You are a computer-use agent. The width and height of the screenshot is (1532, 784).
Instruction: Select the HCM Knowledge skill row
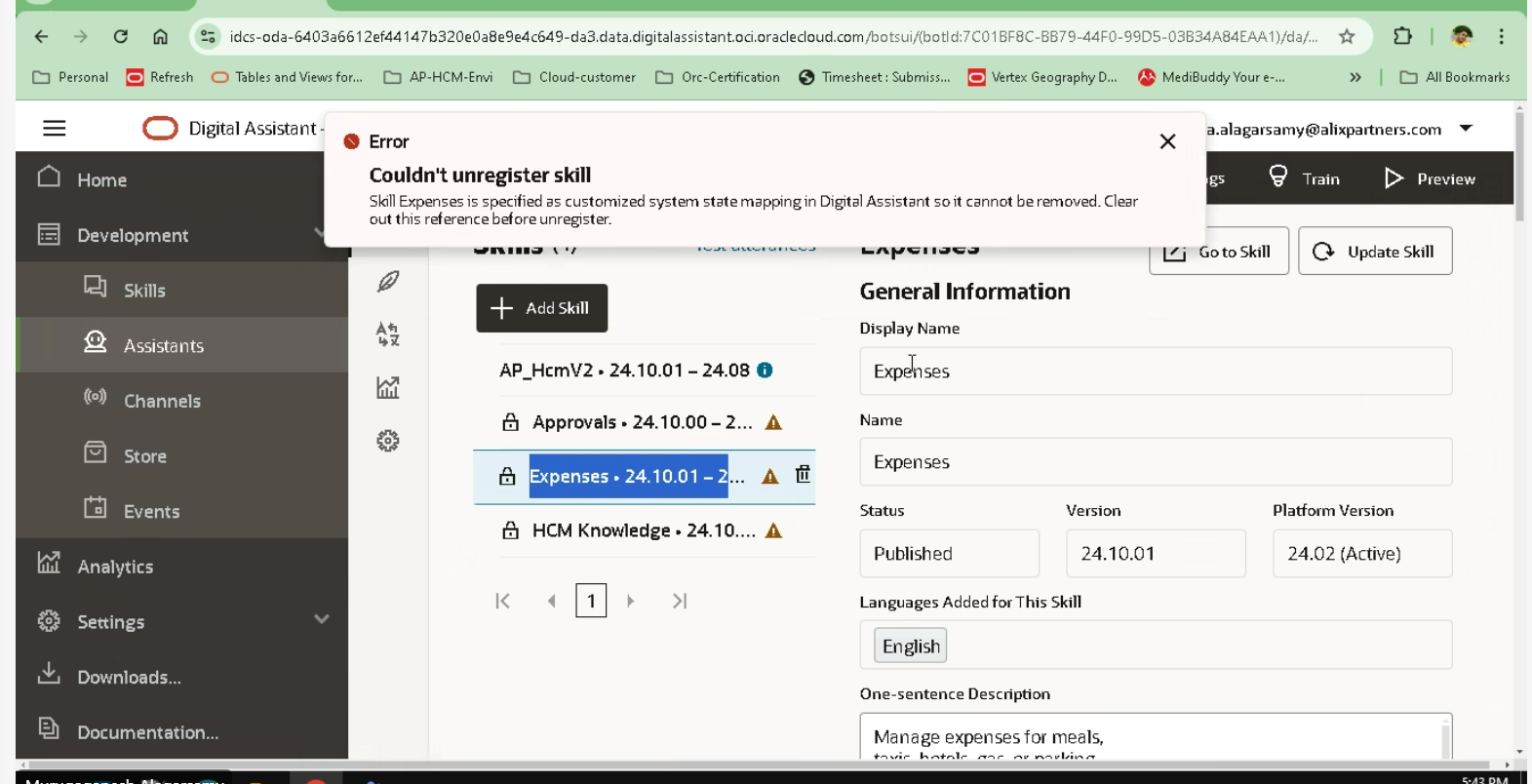(644, 530)
